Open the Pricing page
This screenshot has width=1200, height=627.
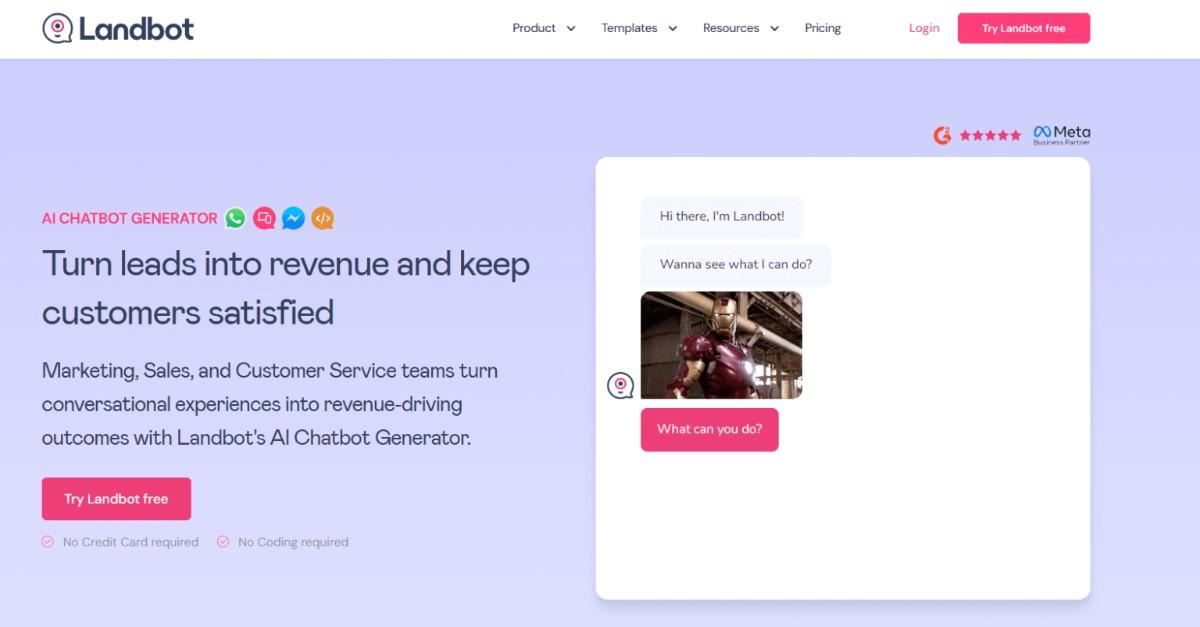pos(822,28)
